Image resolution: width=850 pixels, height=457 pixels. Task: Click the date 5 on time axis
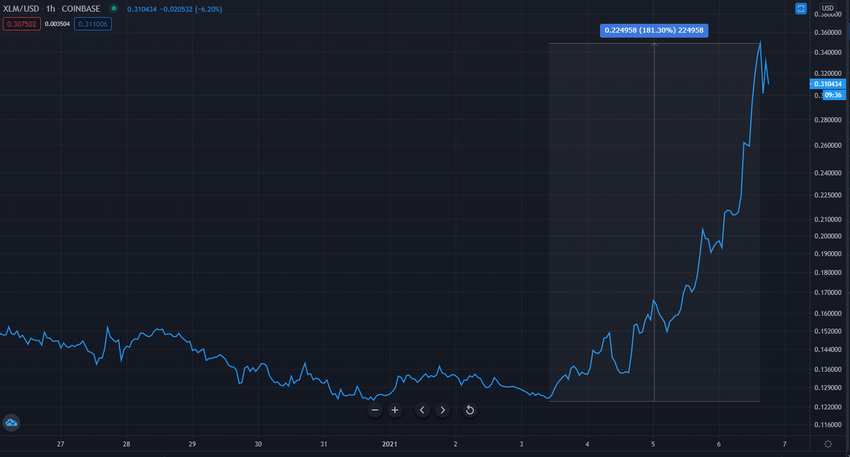[x=653, y=444]
